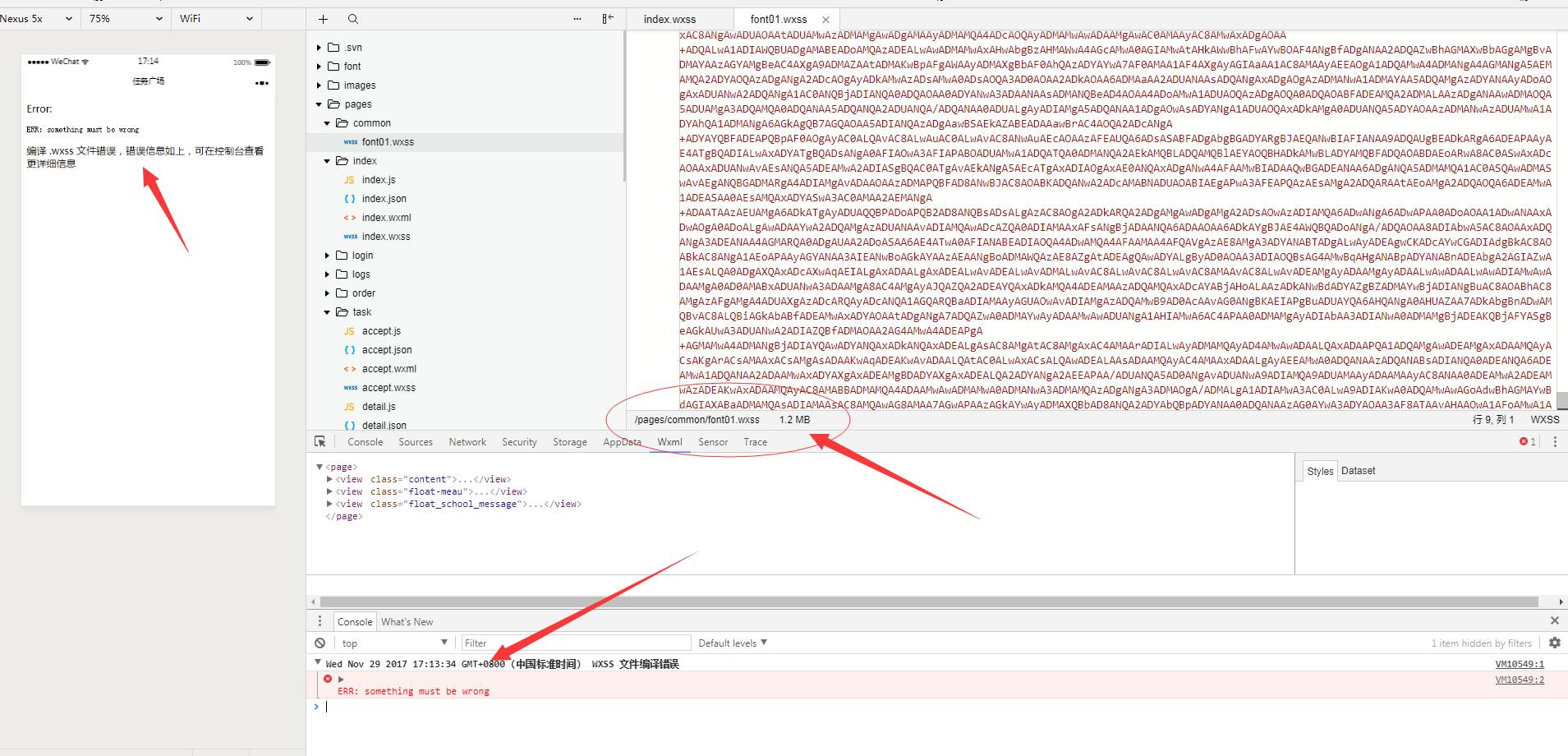
Task: Switch to the Trace tab
Action: click(x=755, y=442)
